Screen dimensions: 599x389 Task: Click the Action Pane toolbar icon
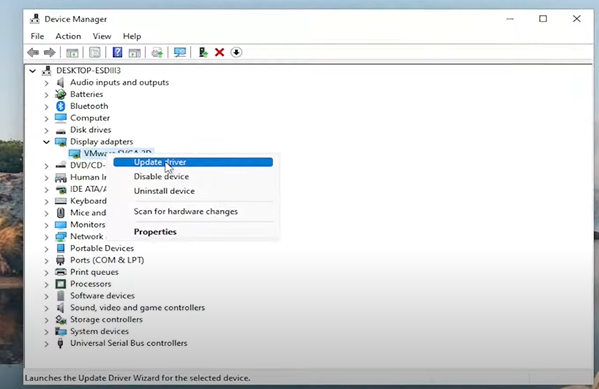(134, 52)
